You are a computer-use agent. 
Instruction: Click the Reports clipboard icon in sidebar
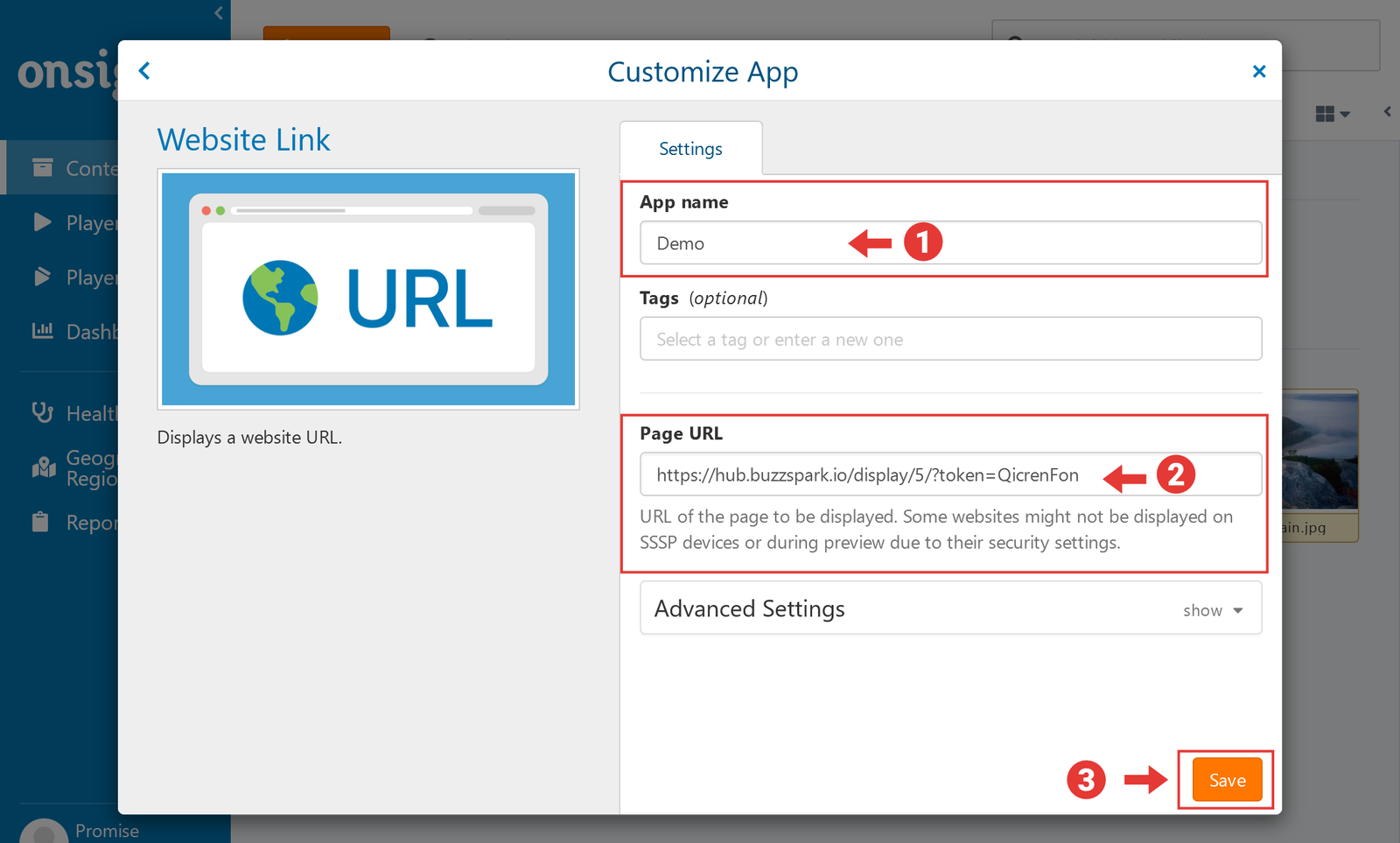(40, 522)
